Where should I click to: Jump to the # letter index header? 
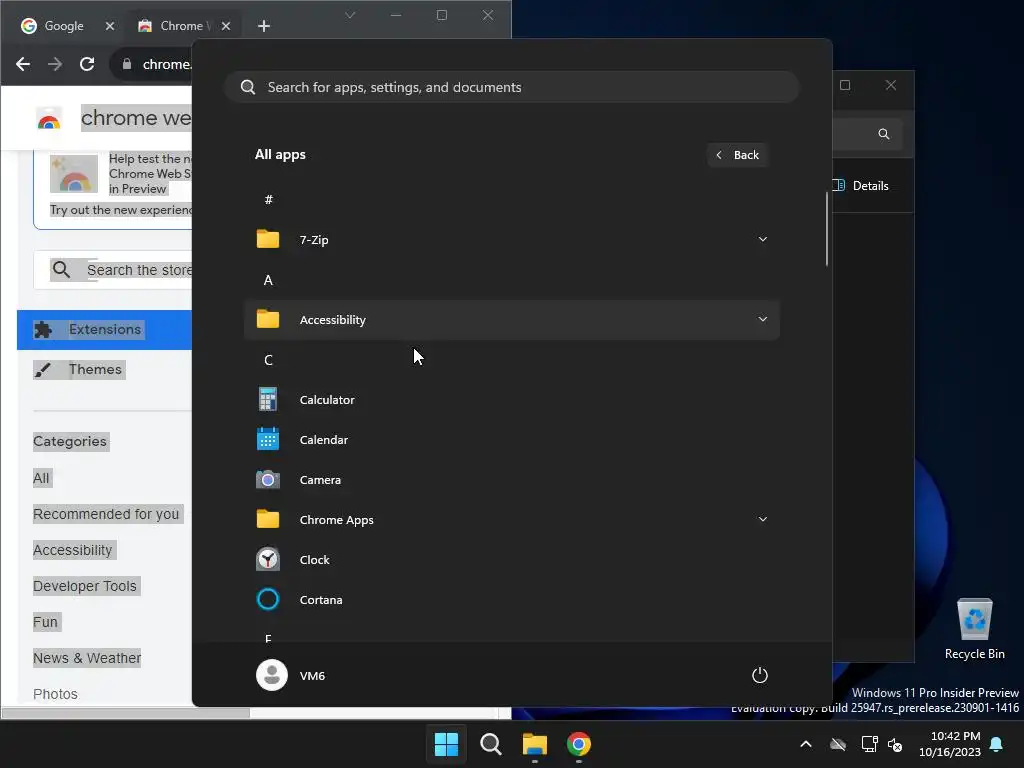pyautogui.click(x=268, y=200)
